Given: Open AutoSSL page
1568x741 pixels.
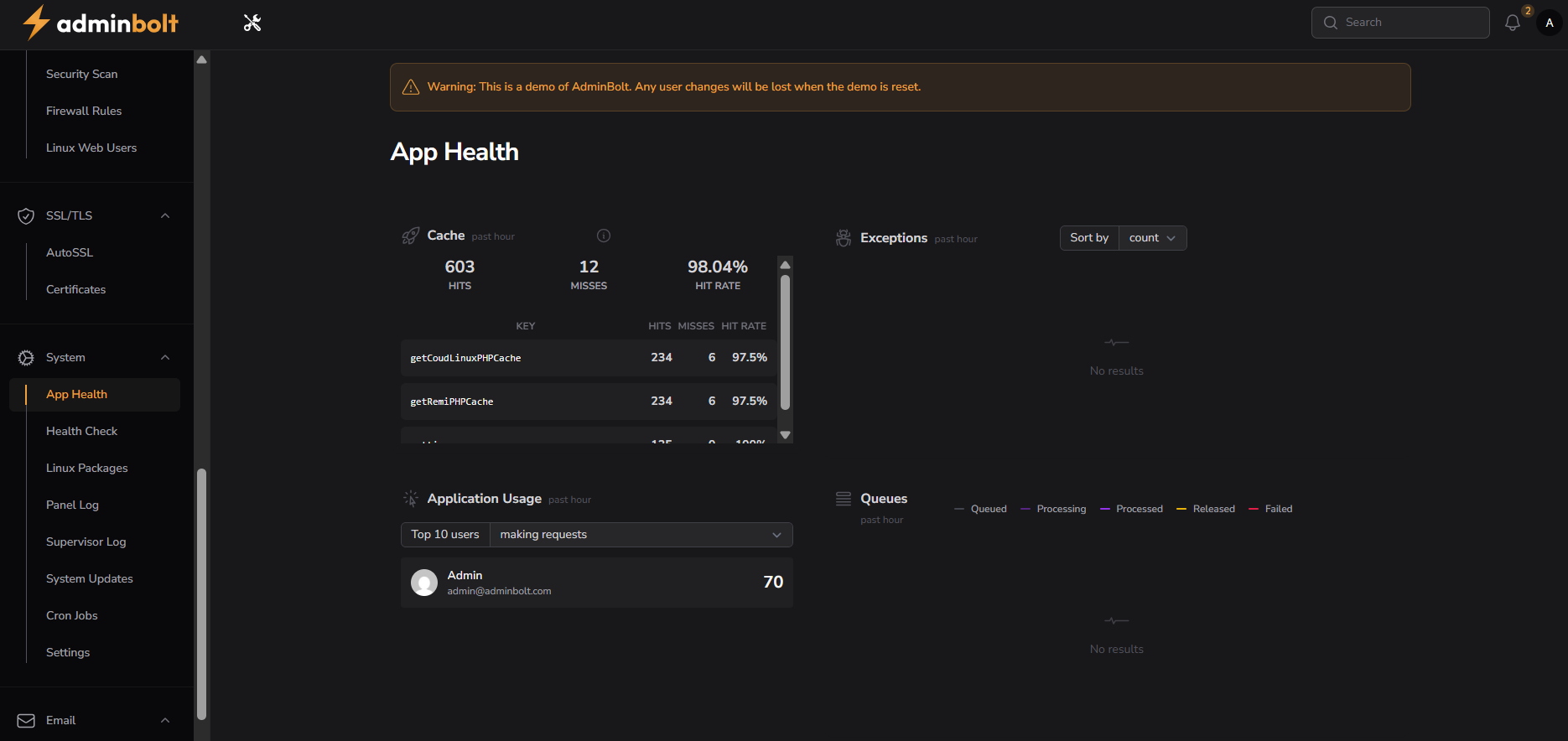Looking at the screenshot, I should [70, 252].
